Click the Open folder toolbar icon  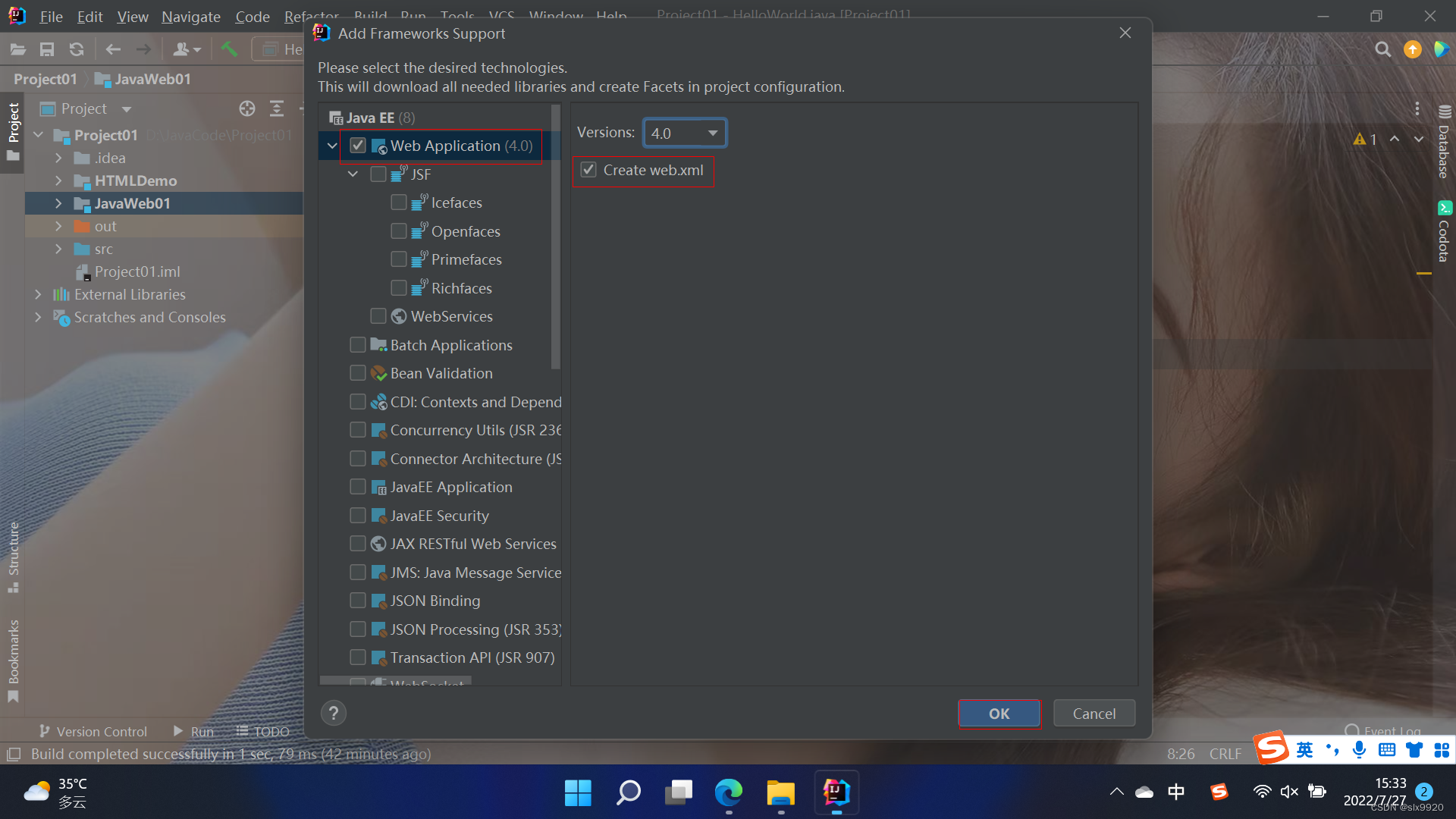18,50
